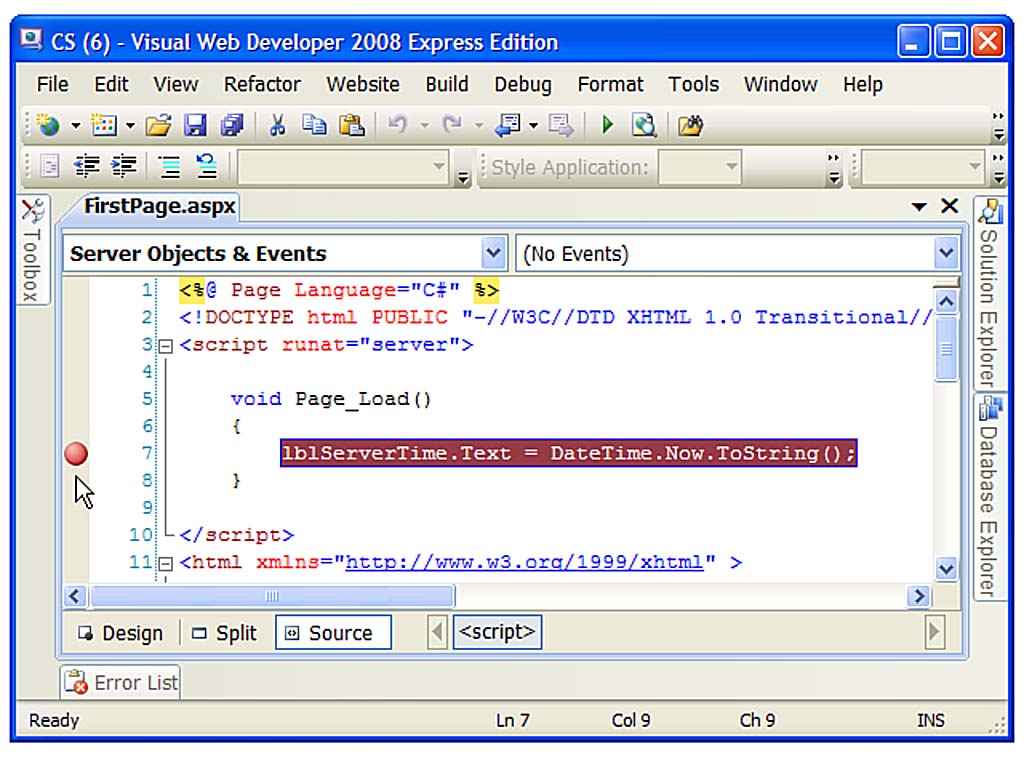Click the 'void Page_Load()' code line
Screen dimensions: 1024x757
[330, 399]
